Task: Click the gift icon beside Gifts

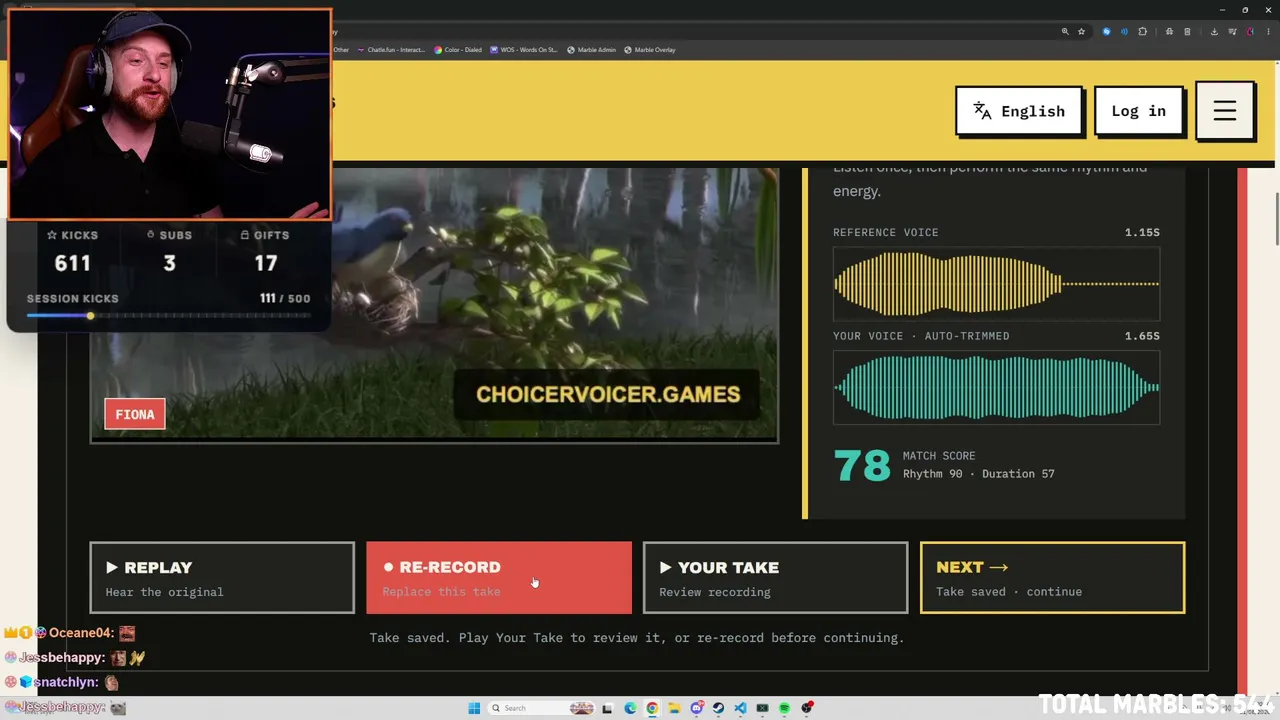Action: pos(245,235)
